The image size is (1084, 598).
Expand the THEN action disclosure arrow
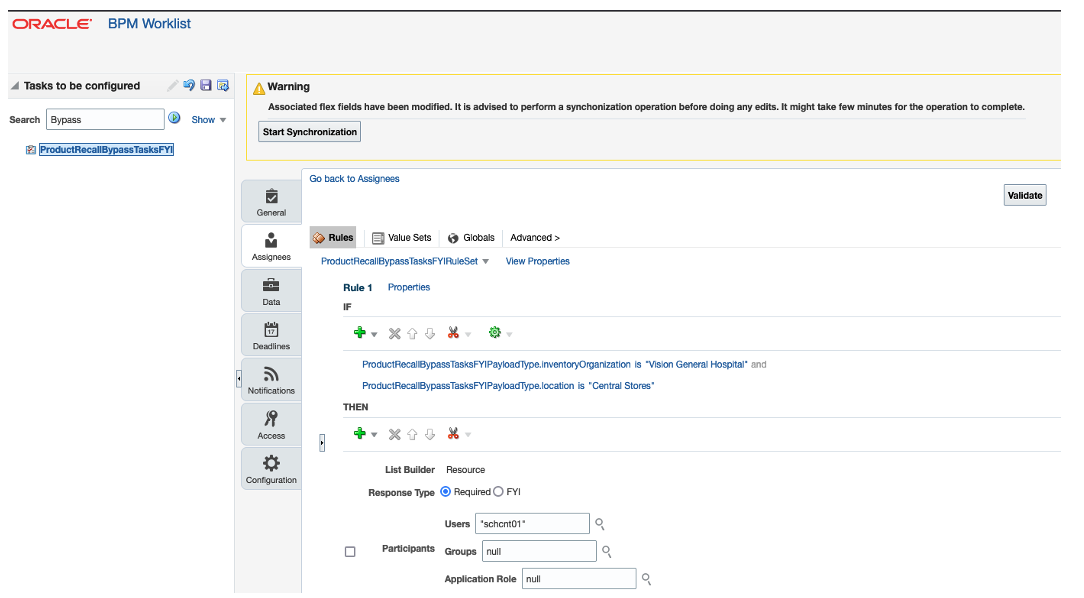click(322, 442)
